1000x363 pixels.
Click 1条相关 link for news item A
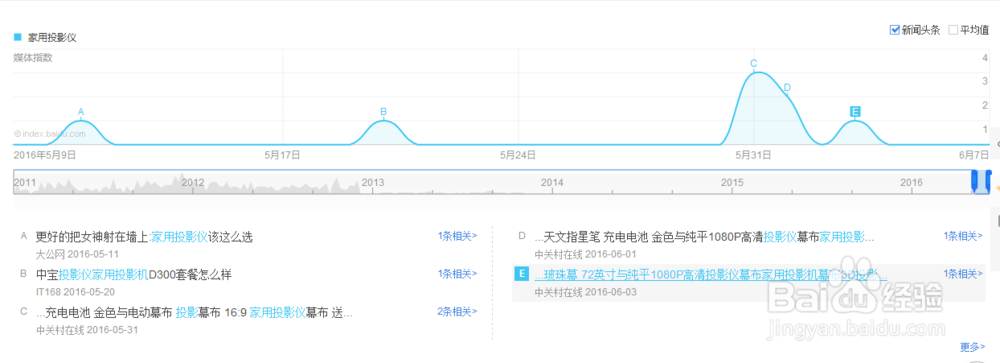(x=457, y=236)
